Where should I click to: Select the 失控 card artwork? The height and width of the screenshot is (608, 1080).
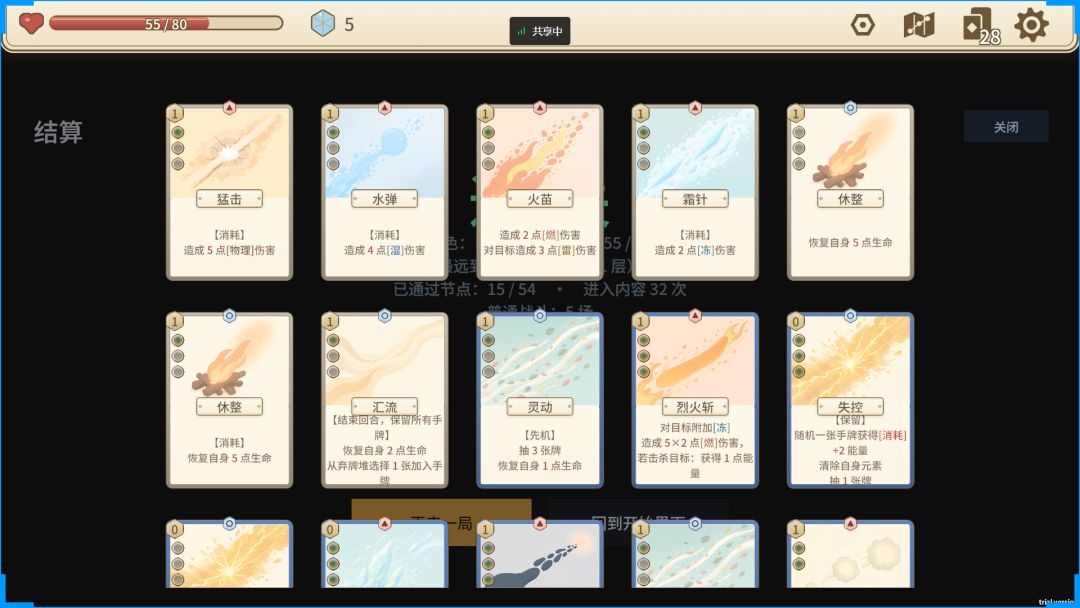851,361
